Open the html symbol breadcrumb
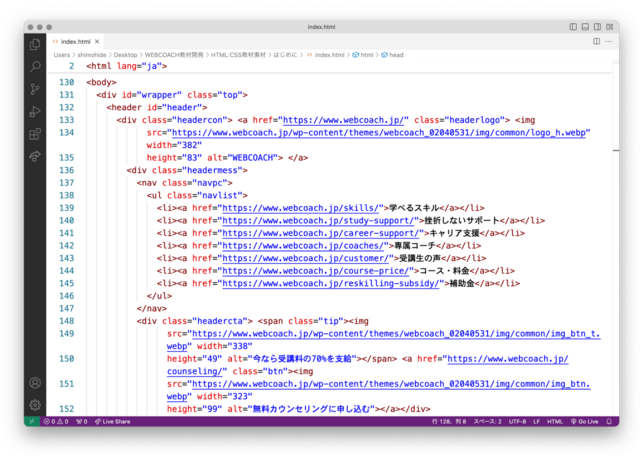The height and width of the screenshot is (458, 640). pyautogui.click(x=363, y=55)
